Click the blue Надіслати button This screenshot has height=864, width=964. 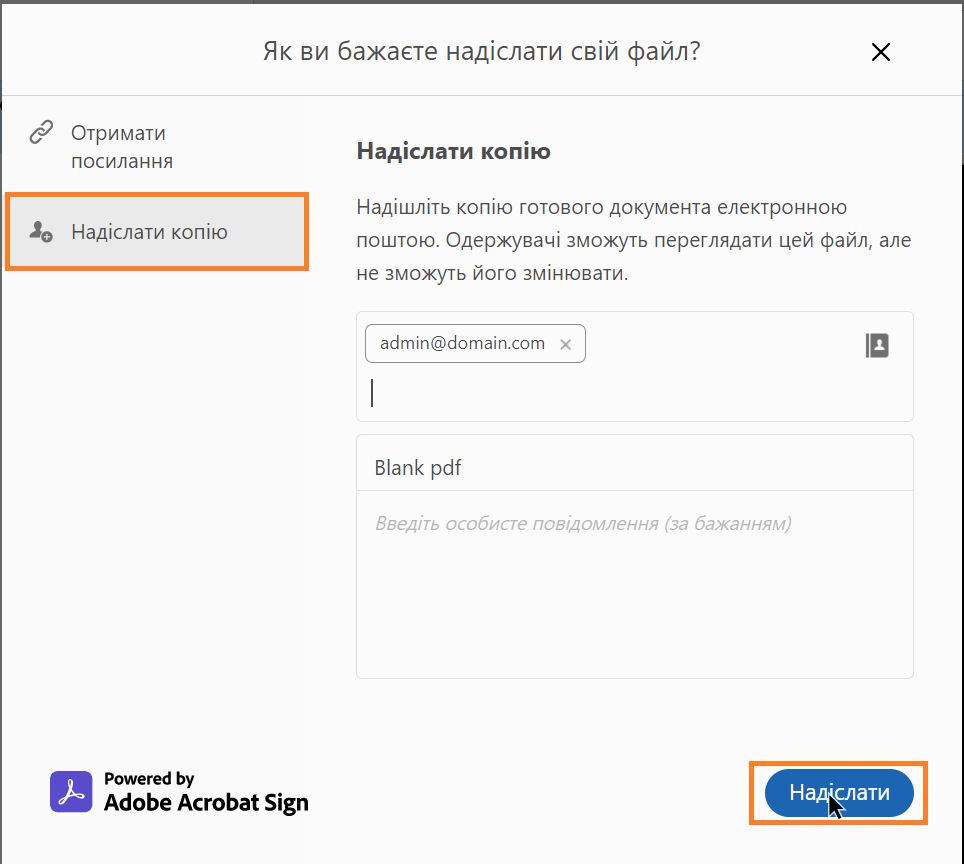(x=839, y=793)
